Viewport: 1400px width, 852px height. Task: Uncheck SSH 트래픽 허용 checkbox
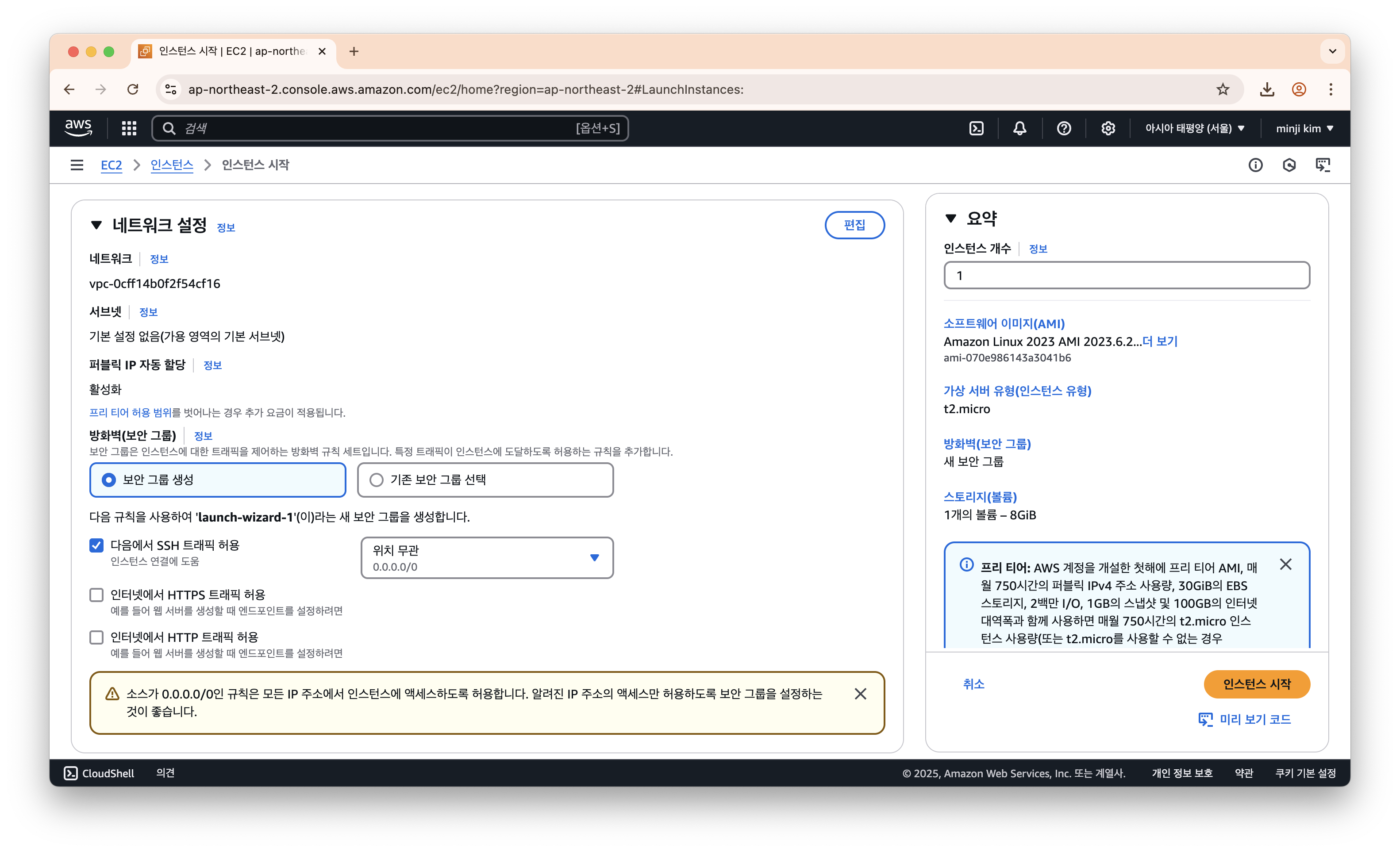[x=96, y=545]
